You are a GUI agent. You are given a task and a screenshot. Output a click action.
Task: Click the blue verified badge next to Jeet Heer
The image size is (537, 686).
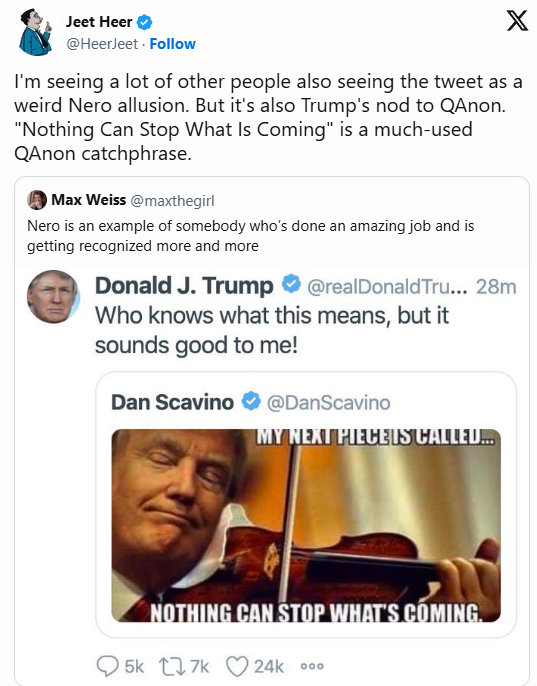[144, 22]
